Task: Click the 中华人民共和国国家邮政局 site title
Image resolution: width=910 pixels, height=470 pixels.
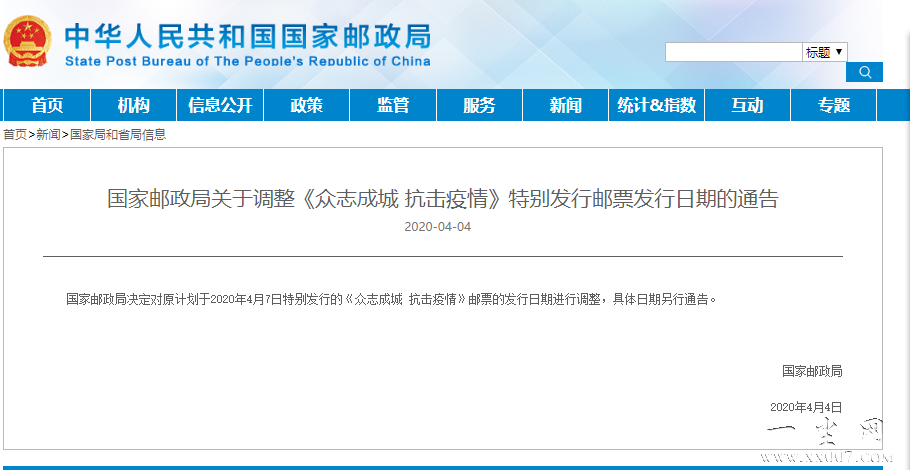Action: tap(248, 37)
